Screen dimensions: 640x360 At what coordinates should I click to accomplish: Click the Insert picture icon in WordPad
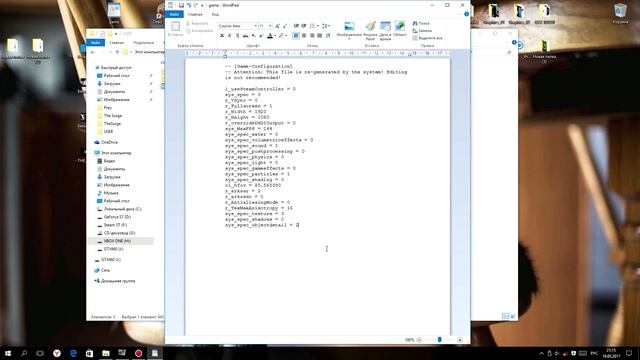[x=349, y=27]
